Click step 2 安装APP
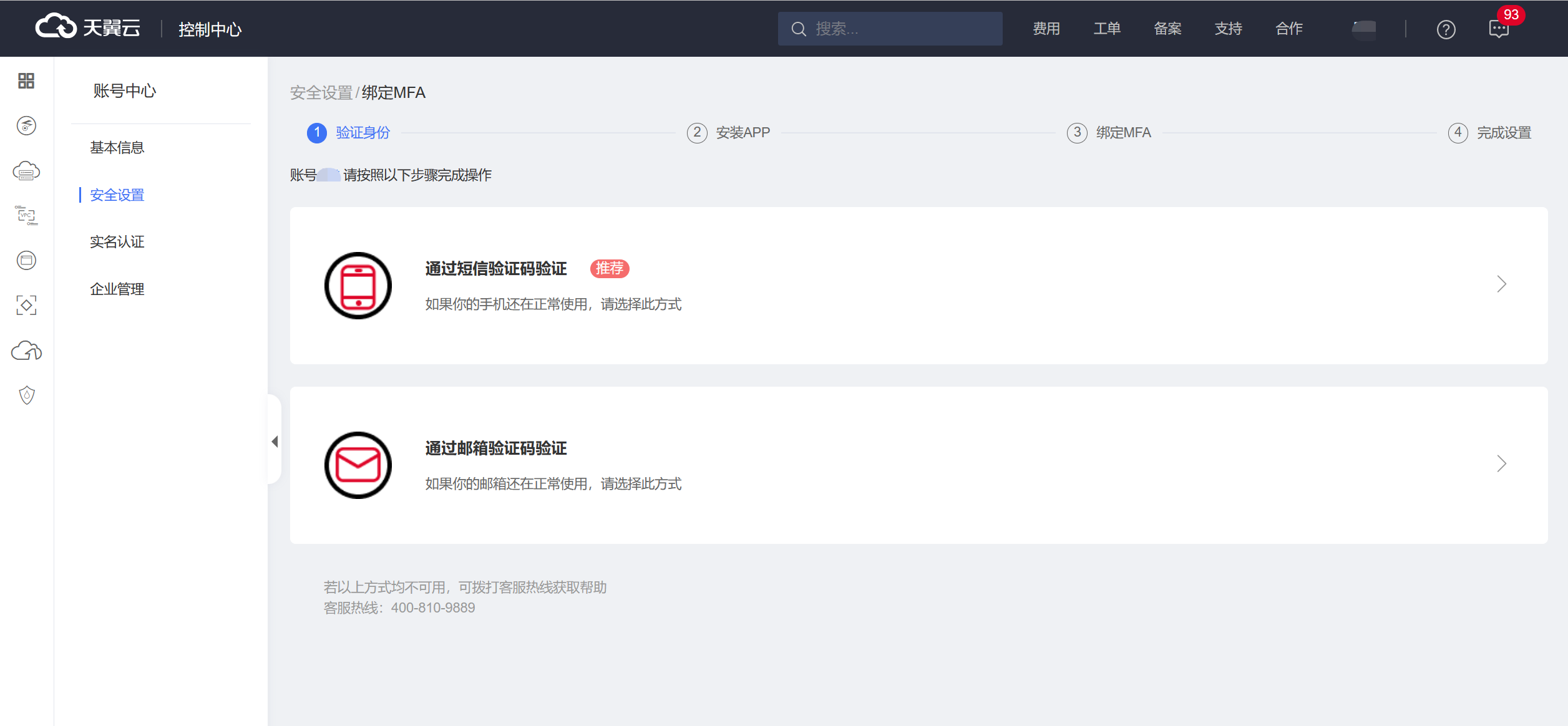 pyautogui.click(x=729, y=133)
